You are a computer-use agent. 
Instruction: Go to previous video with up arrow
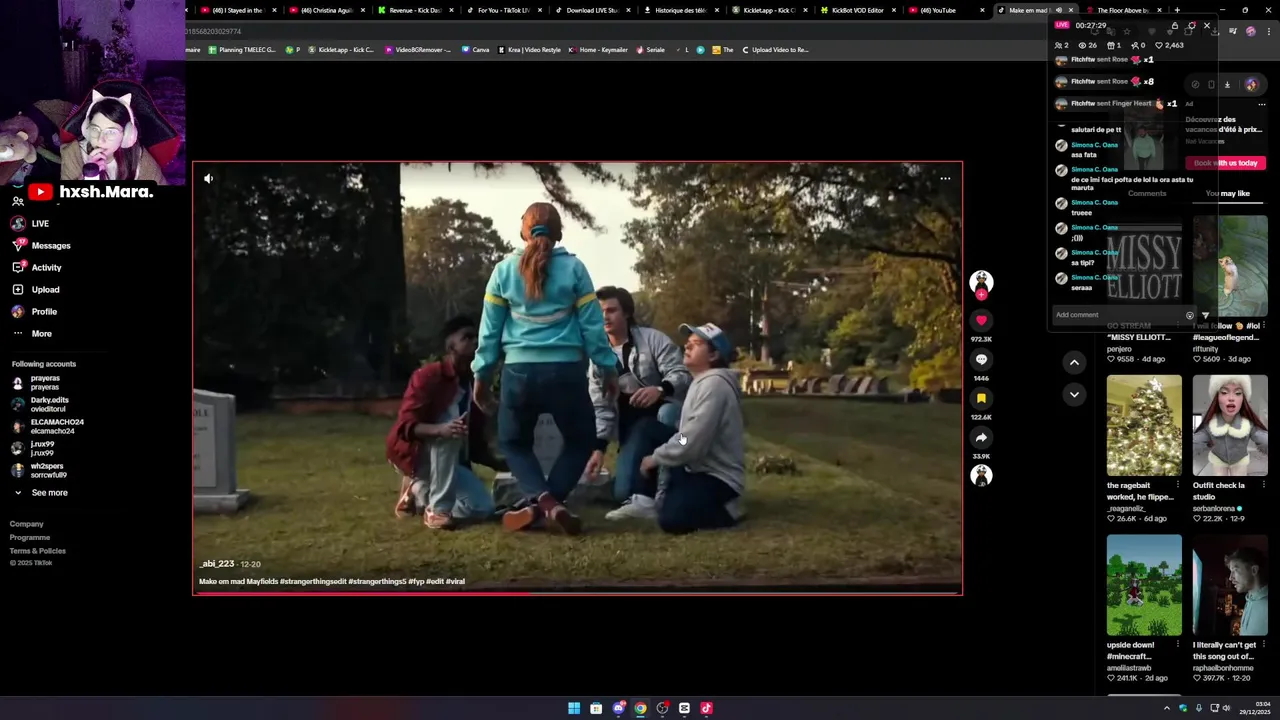(1074, 362)
